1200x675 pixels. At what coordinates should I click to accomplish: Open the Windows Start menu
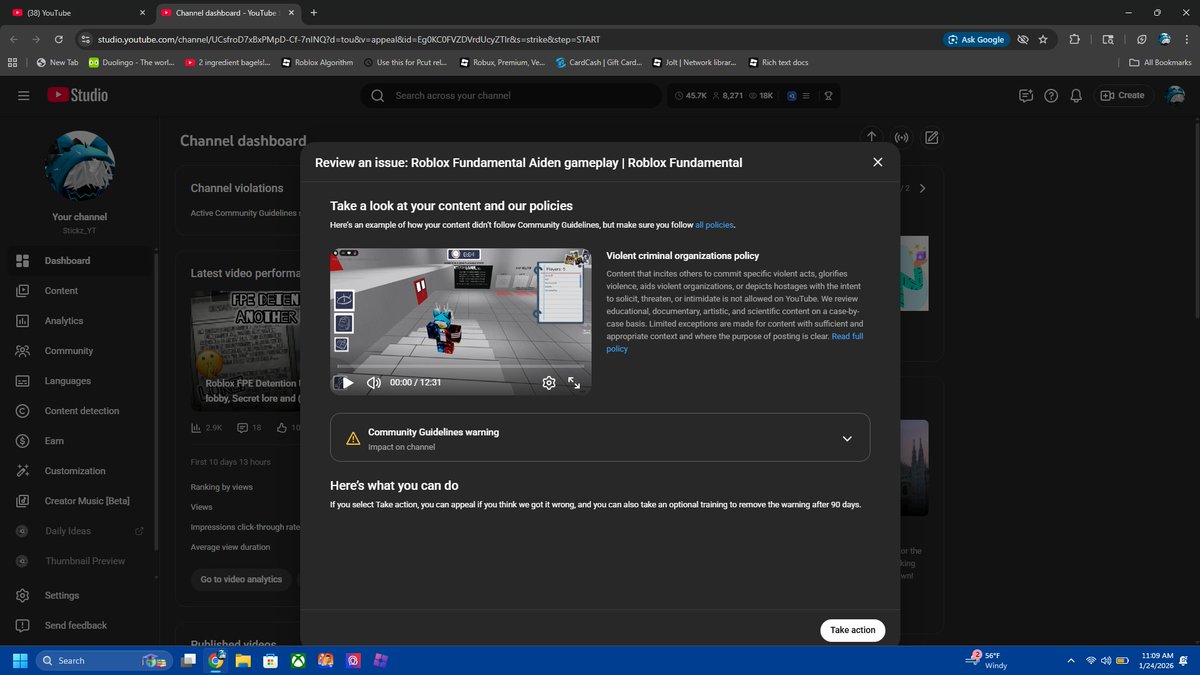(18, 660)
